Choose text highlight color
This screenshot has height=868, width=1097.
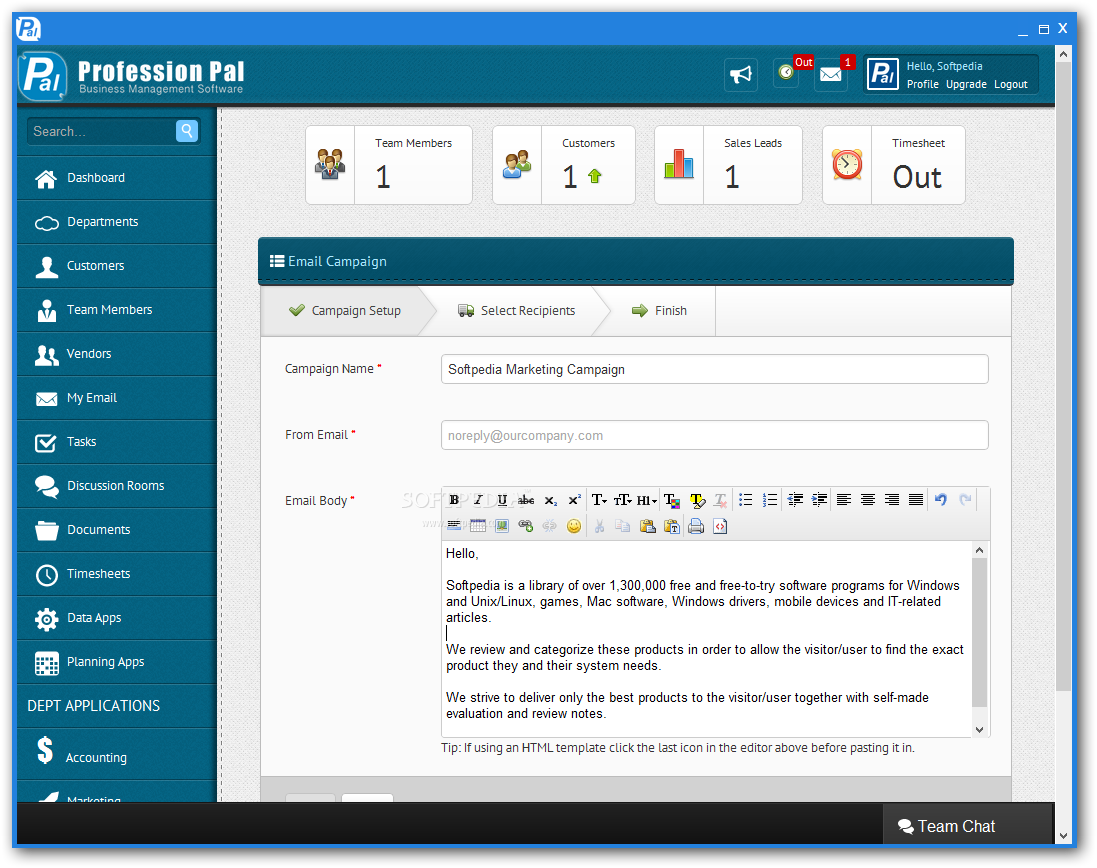(x=697, y=500)
